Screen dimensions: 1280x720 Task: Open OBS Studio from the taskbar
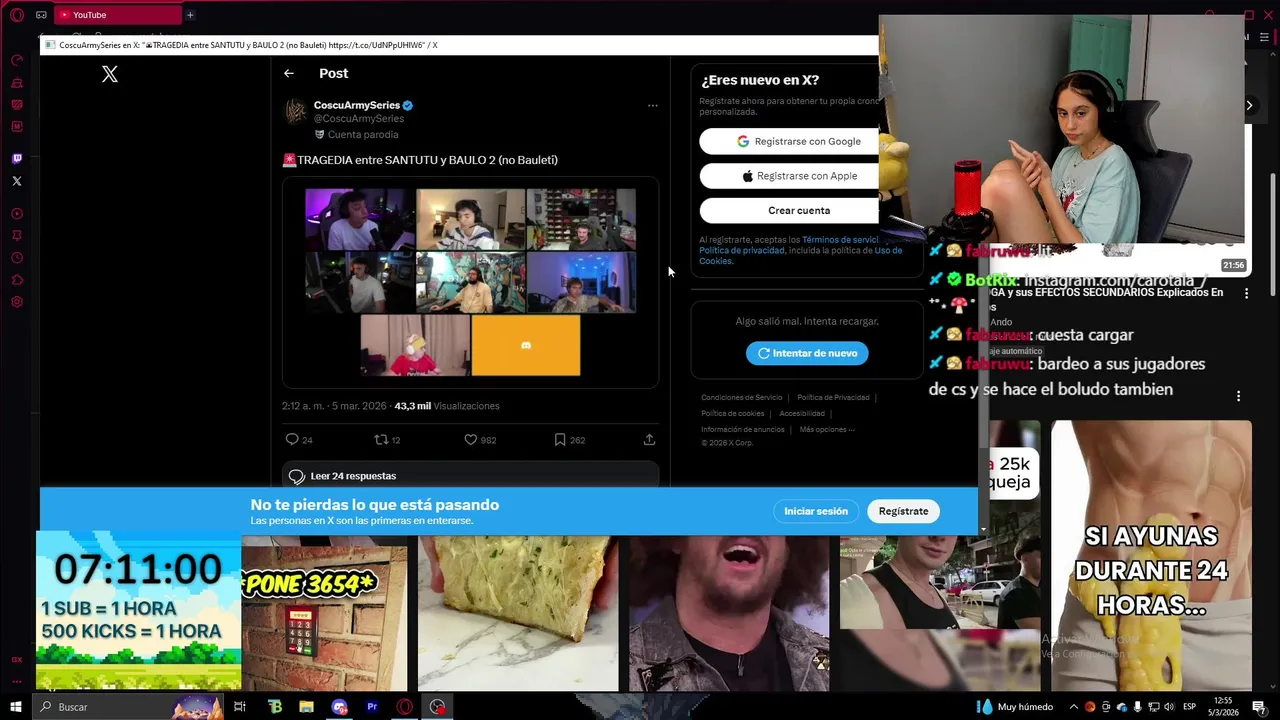(437, 707)
